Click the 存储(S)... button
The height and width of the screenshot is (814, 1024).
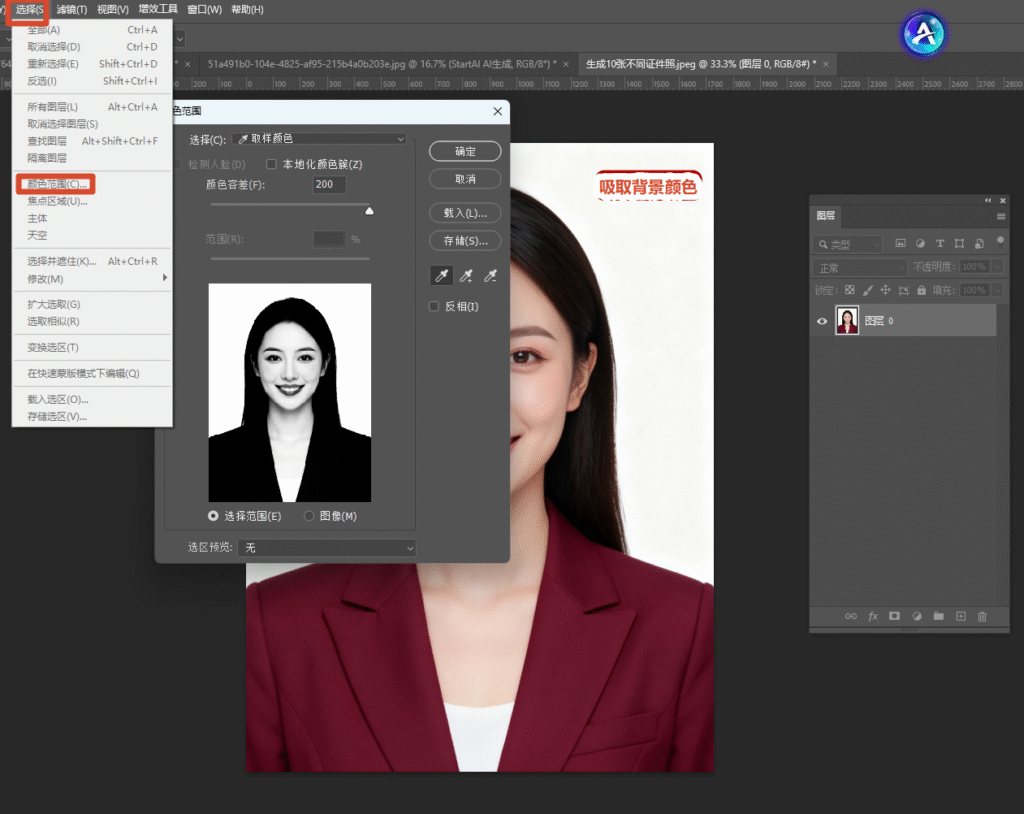coord(465,240)
